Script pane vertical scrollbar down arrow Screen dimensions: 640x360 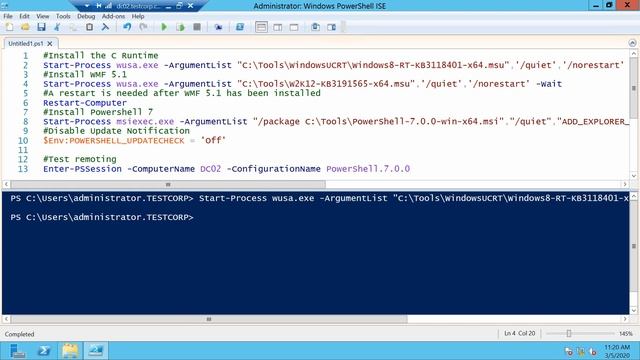click(633, 176)
